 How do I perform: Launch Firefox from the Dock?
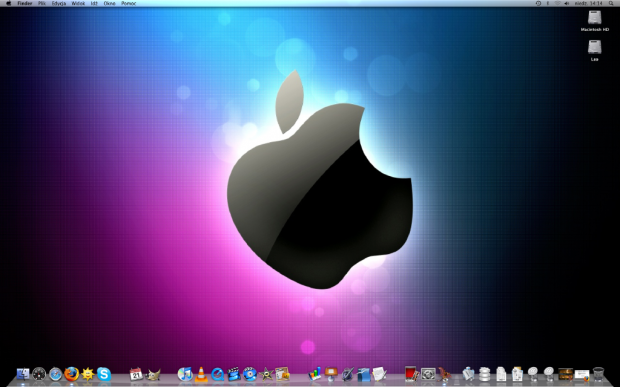72,374
